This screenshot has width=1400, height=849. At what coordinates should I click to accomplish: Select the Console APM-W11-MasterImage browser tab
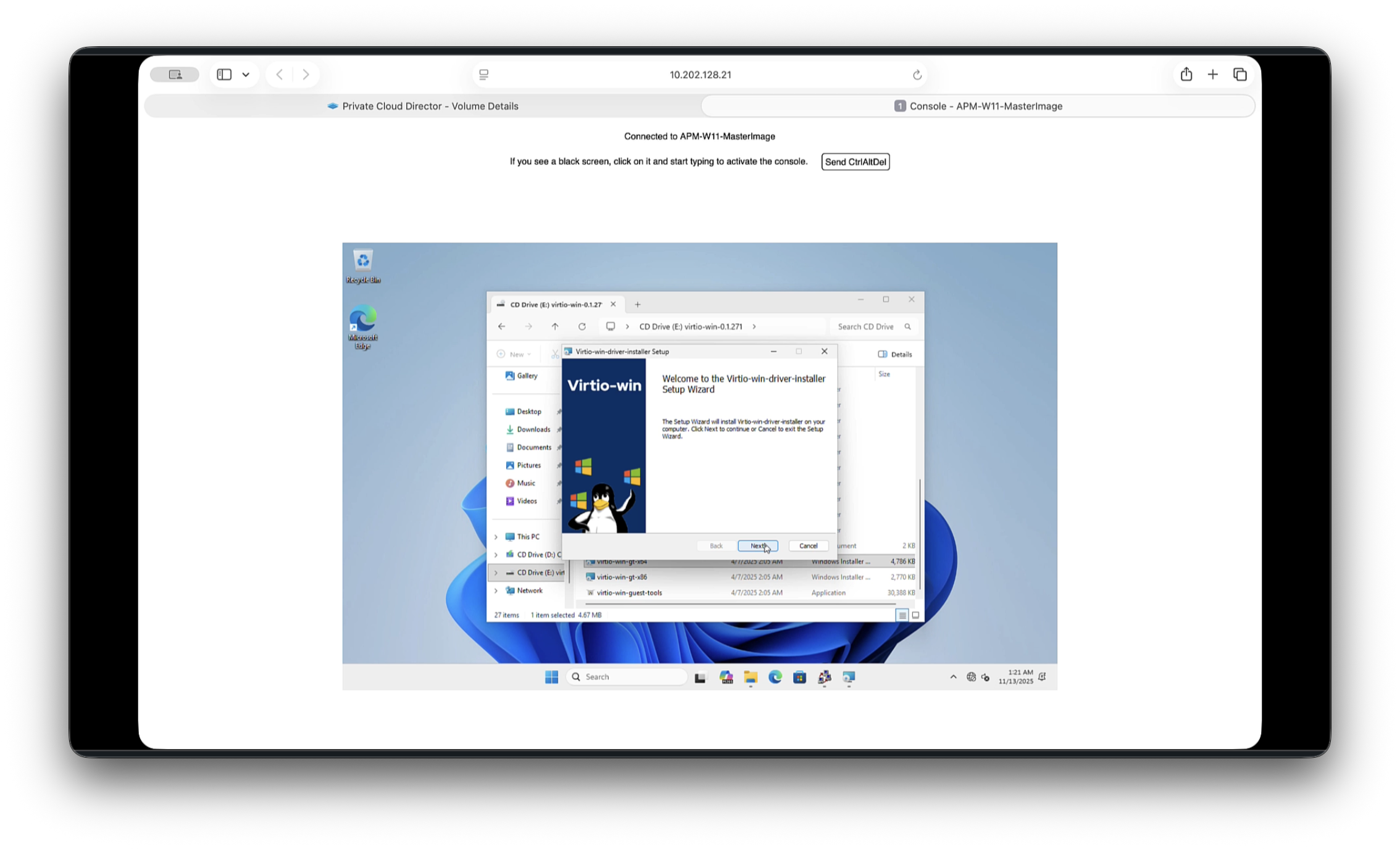pyautogui.click(x=978, y=106)
